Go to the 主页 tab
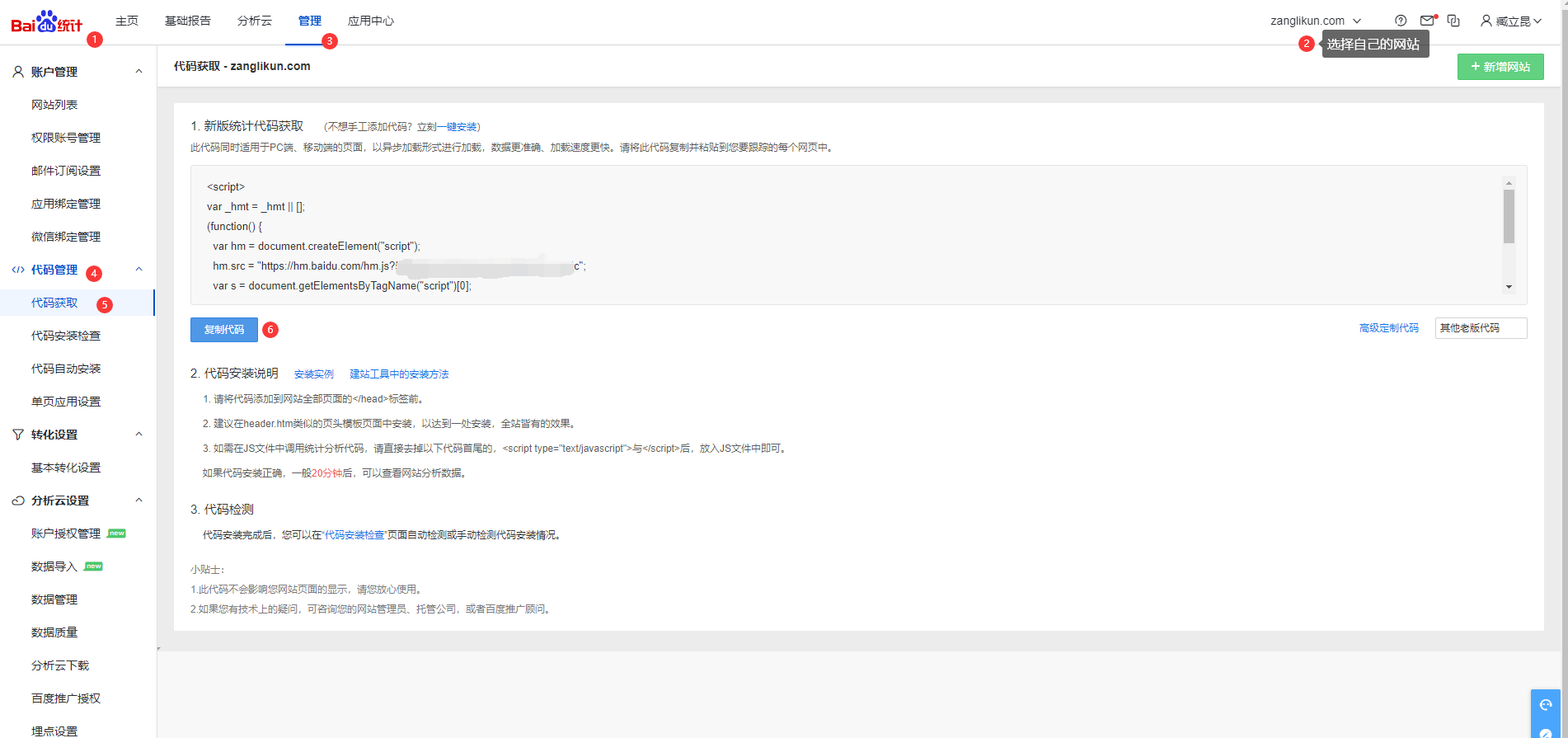The width and height of the screenshot is (1568, 738). pyautogui.click(x=127, y=21)
